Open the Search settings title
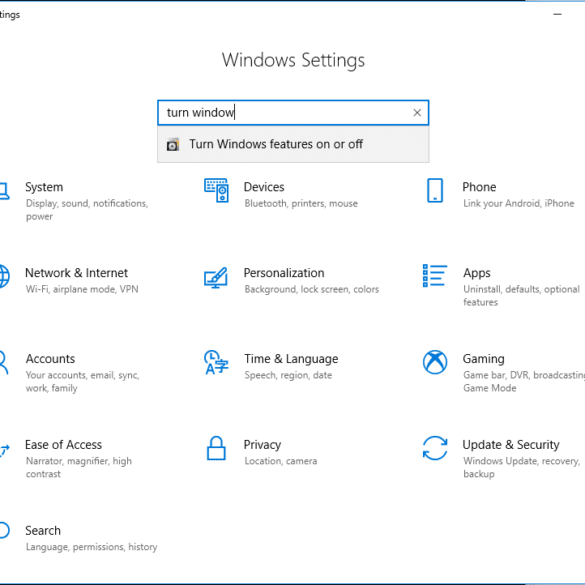Viewport: 585px width, 585px height. tap(43, 530)
